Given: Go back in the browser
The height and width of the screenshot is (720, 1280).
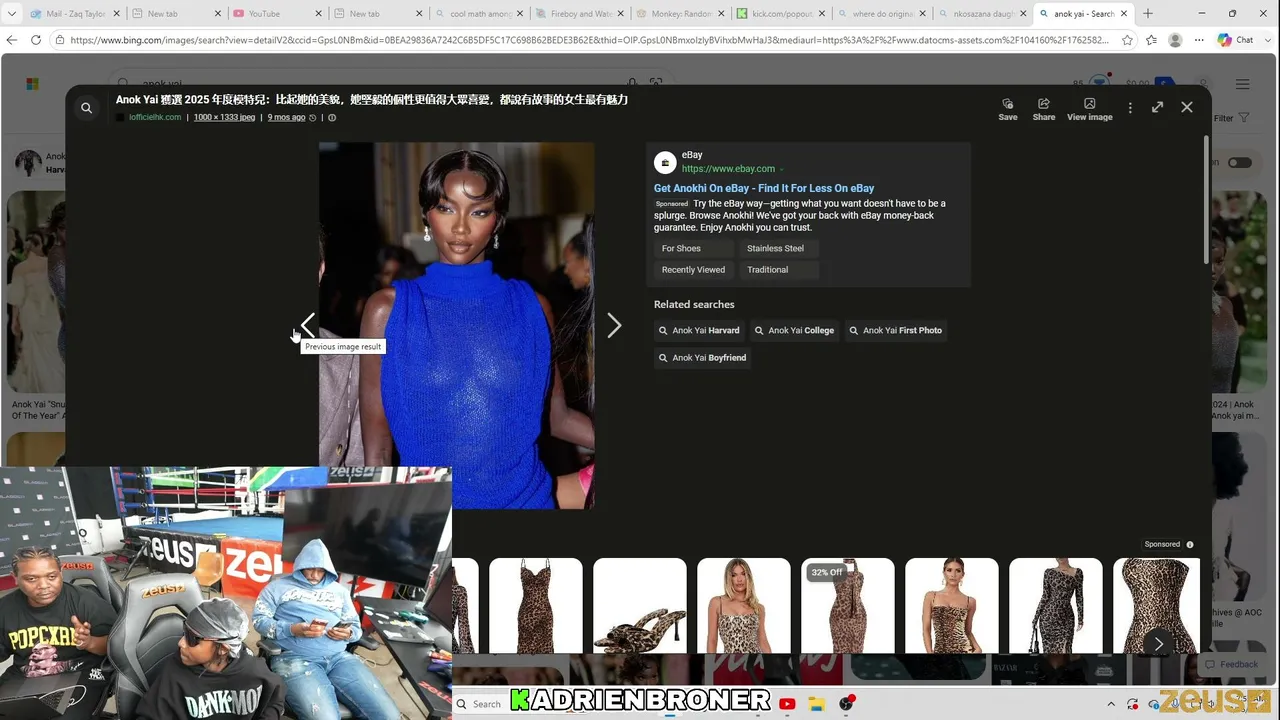Looking at the screenshot, I should (x=12, y=40).
